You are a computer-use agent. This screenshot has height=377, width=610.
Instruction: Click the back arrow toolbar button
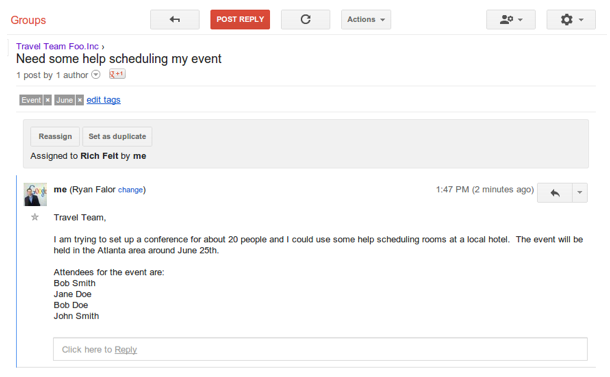(x=175, y=19)
